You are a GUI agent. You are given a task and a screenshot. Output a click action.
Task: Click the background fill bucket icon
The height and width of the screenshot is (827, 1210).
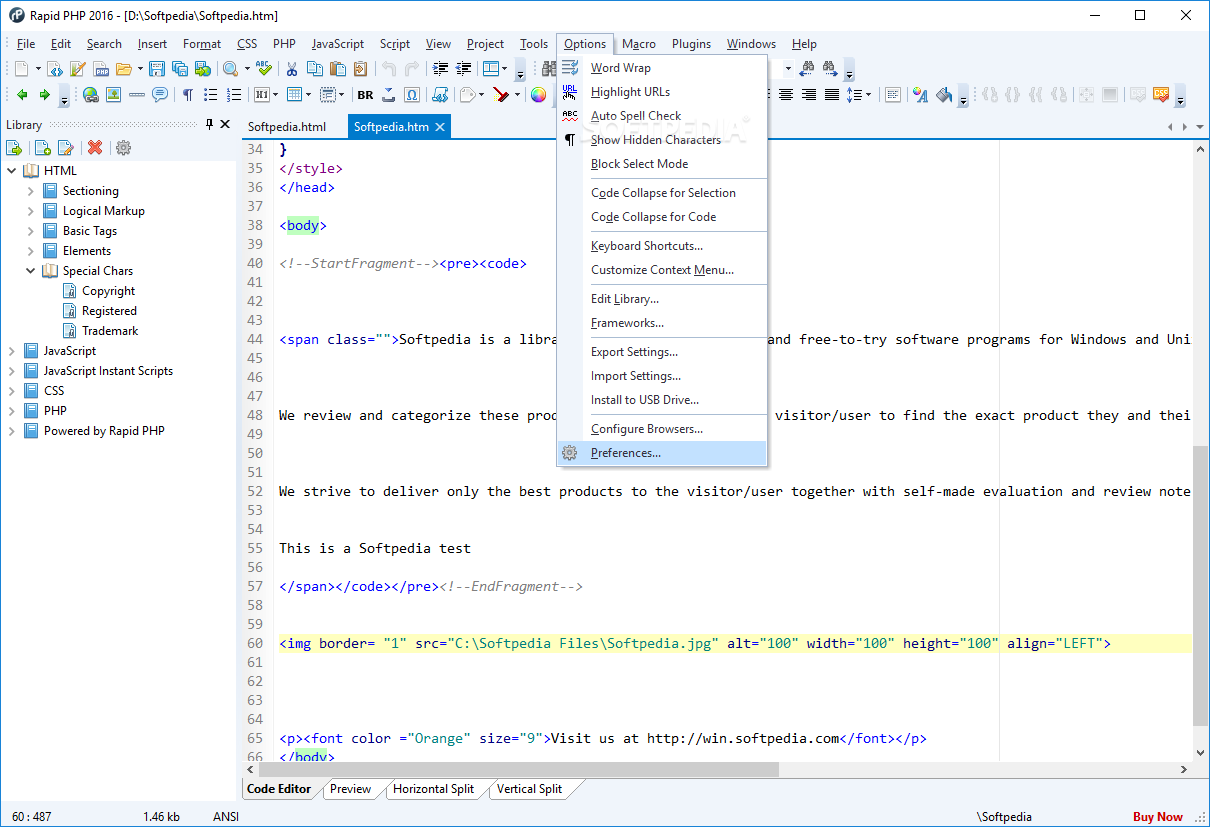click(942, 95)
